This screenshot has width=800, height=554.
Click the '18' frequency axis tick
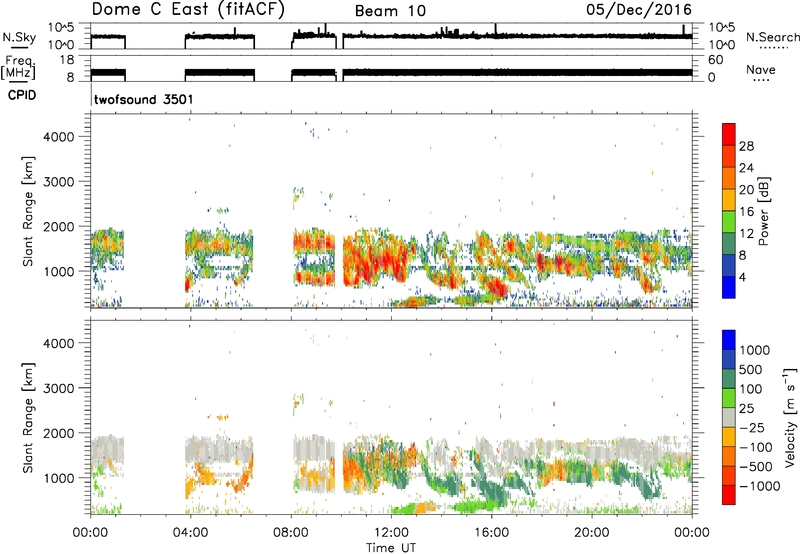[x=67, y=60]
